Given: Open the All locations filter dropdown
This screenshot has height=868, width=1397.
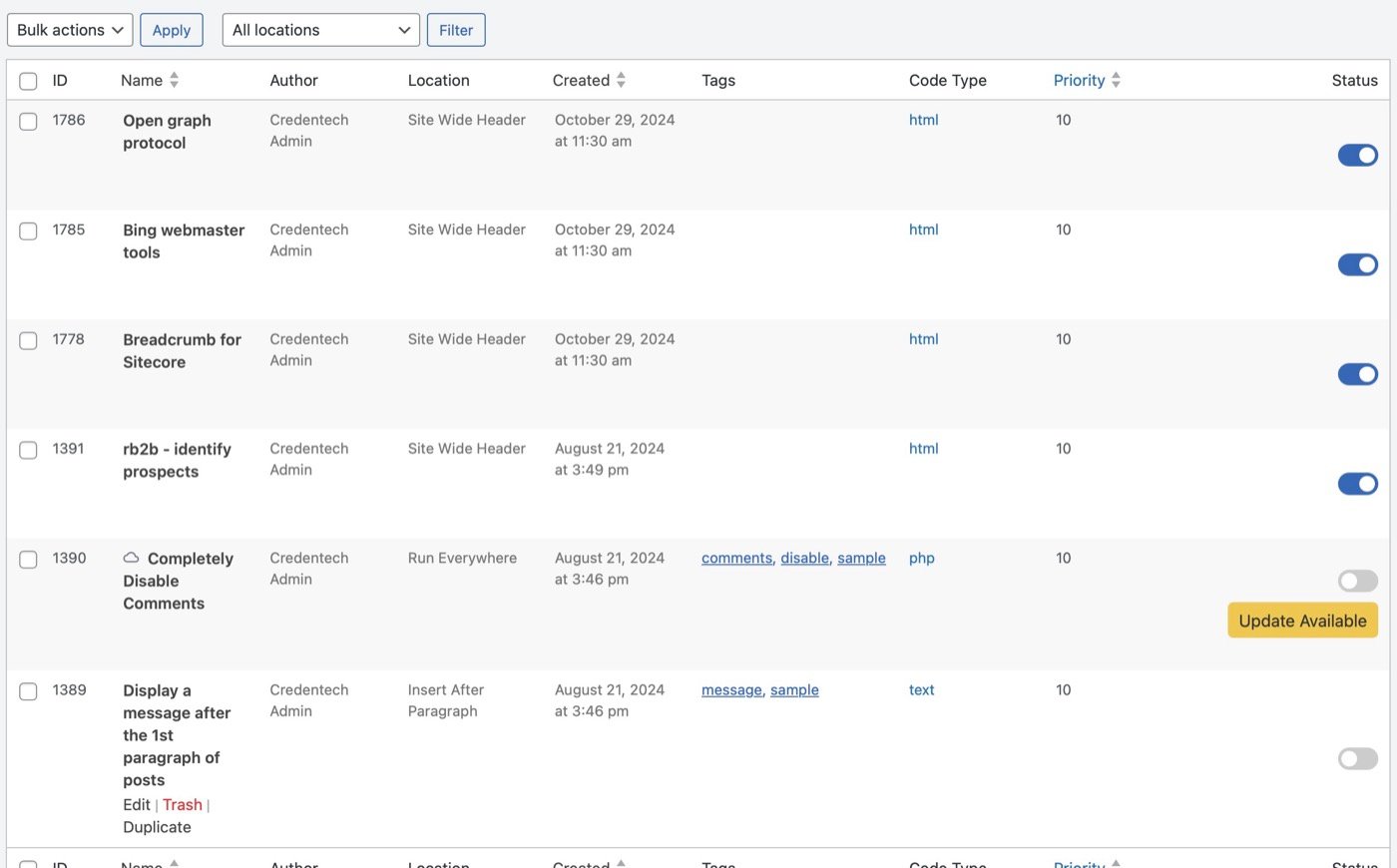Looking at the screenshot, I should pyautogui.click(x=320, y=30).
